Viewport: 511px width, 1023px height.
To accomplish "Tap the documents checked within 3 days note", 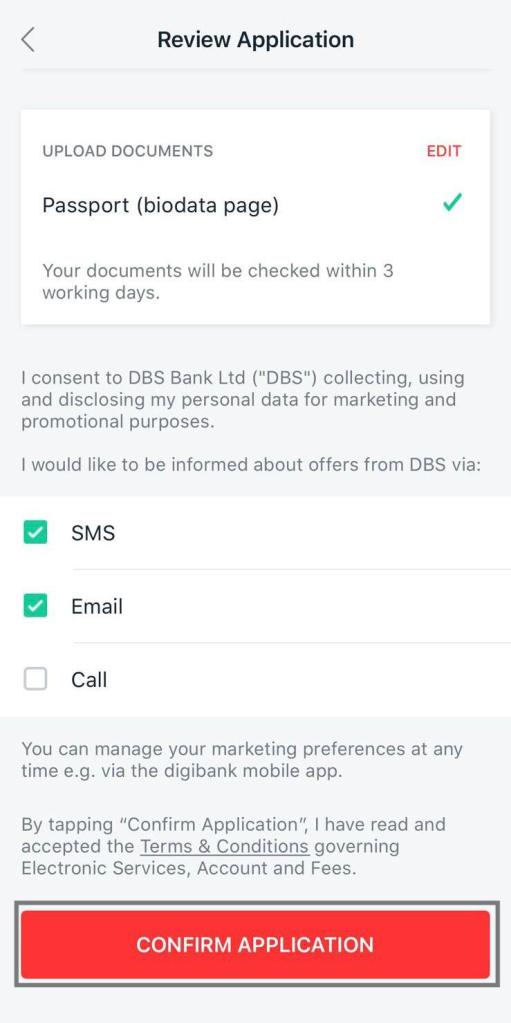I will 218,281.
